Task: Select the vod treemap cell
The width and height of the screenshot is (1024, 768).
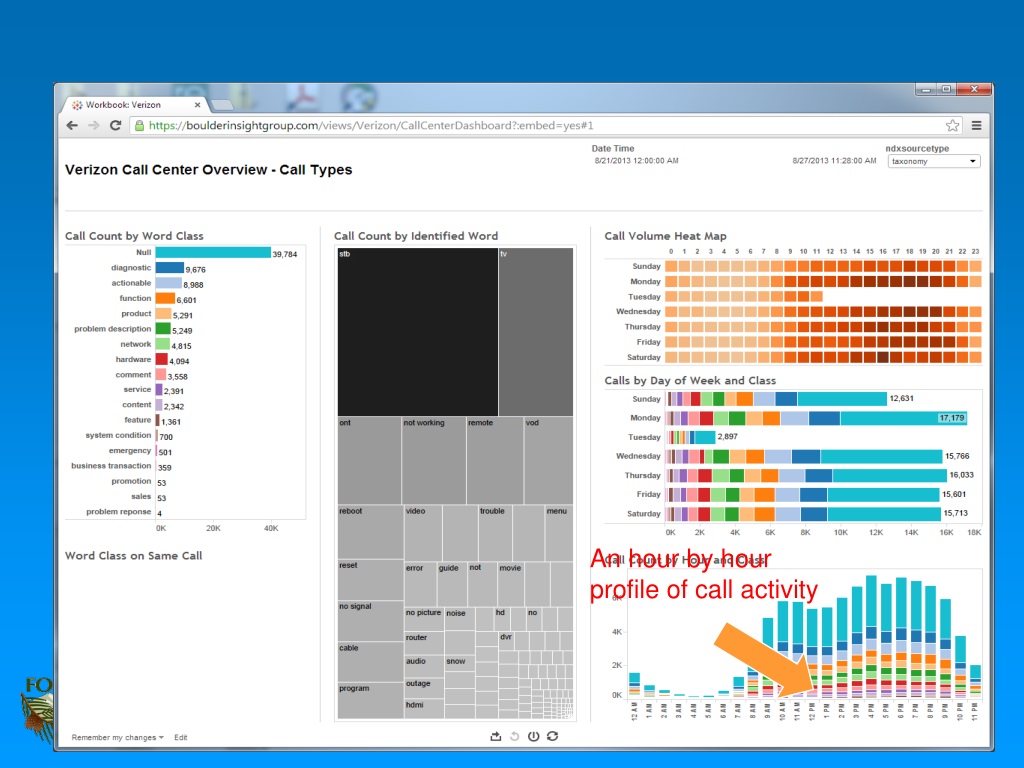Action: tap(549, 460)
